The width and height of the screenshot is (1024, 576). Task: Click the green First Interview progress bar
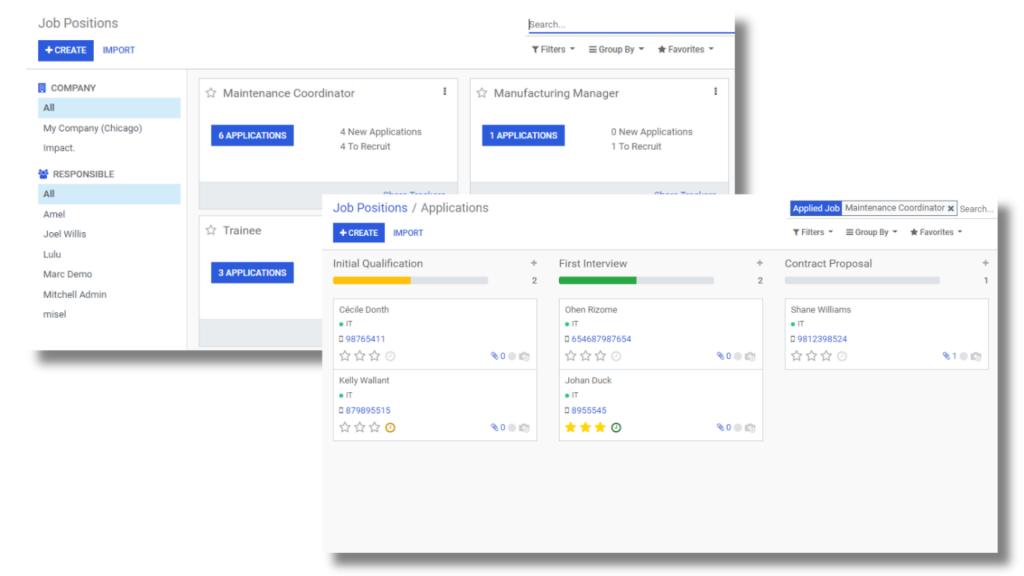coord(598,281)
